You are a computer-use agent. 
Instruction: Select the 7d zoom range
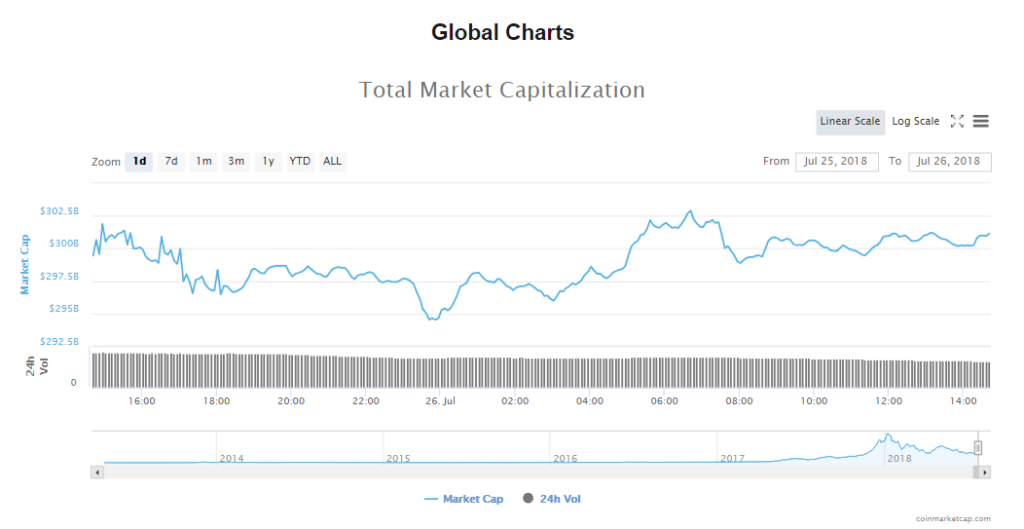click(x=171, y=161)
